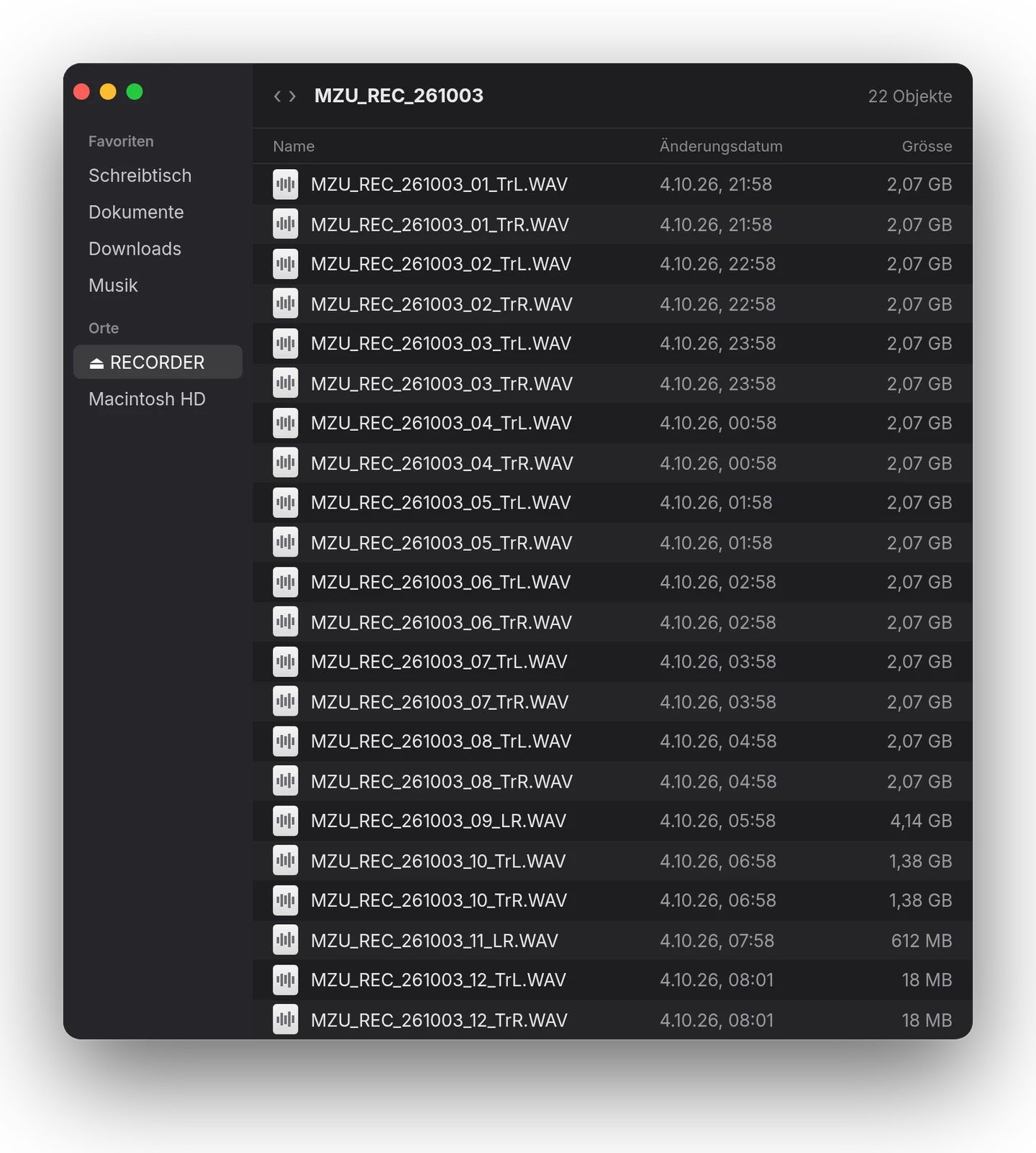
Task: Select file name MZU_REC_261003_09_LR.WAV
Action: [439, 821]
